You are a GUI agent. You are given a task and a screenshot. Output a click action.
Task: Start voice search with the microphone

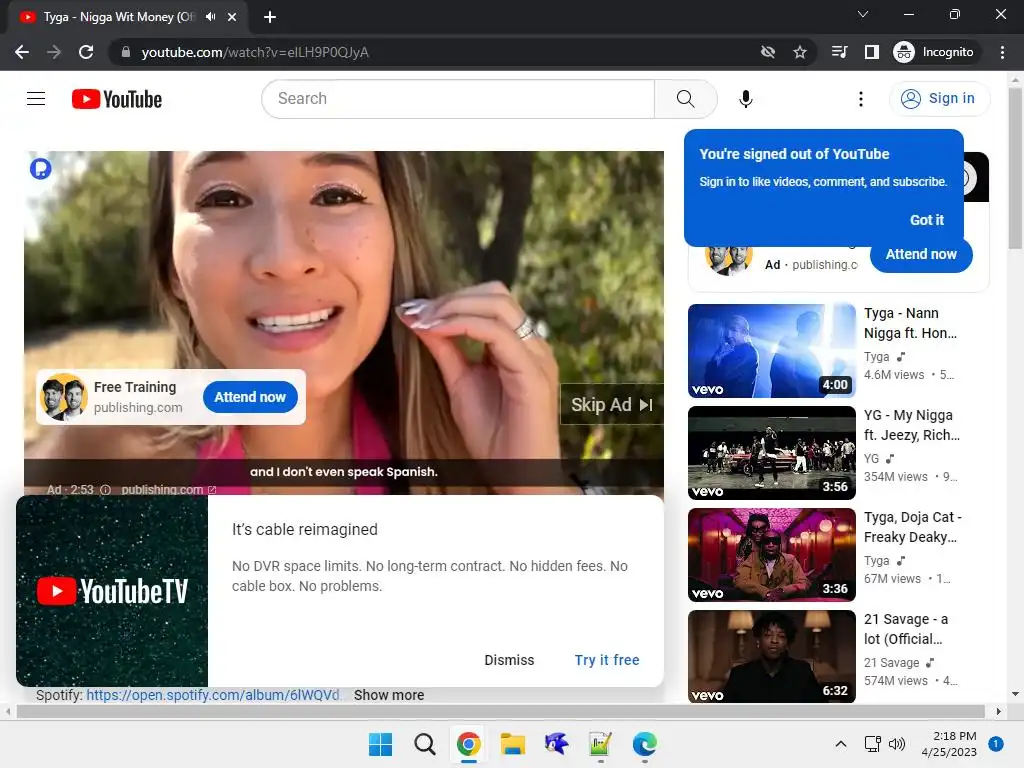click(745, 99)
